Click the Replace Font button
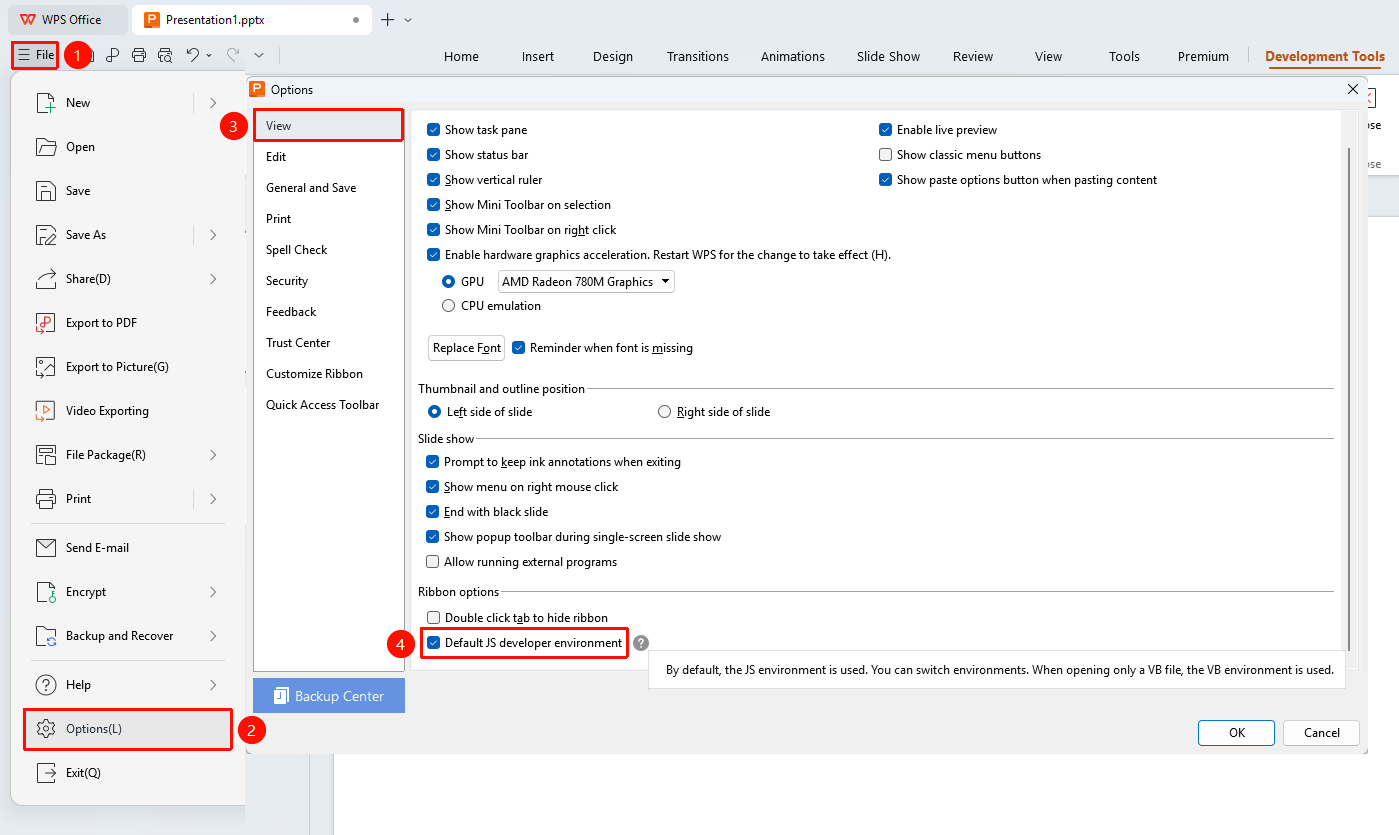Screen dimensions: 1399x835 [x=467, y=348]
